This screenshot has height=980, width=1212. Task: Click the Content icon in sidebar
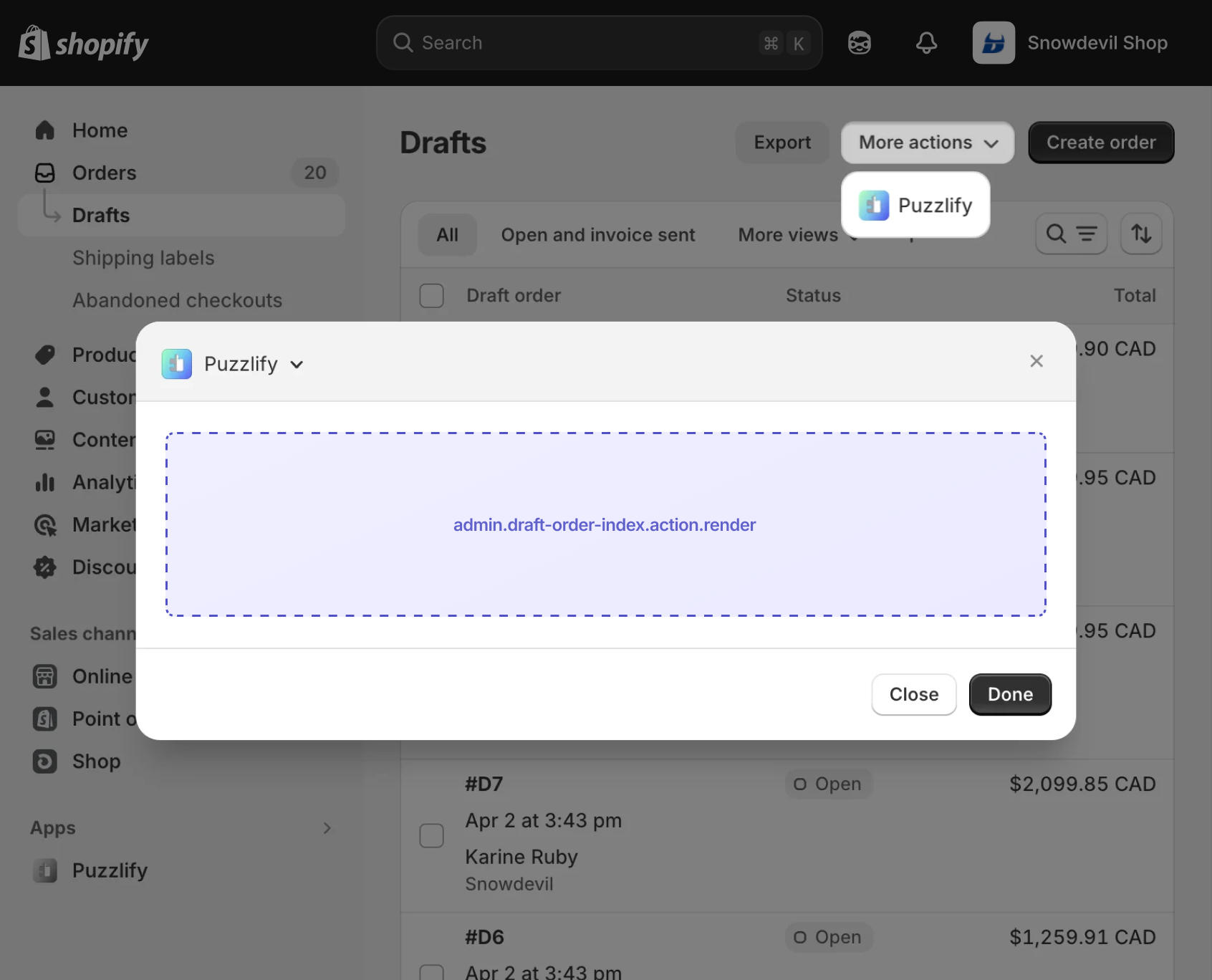45,439
